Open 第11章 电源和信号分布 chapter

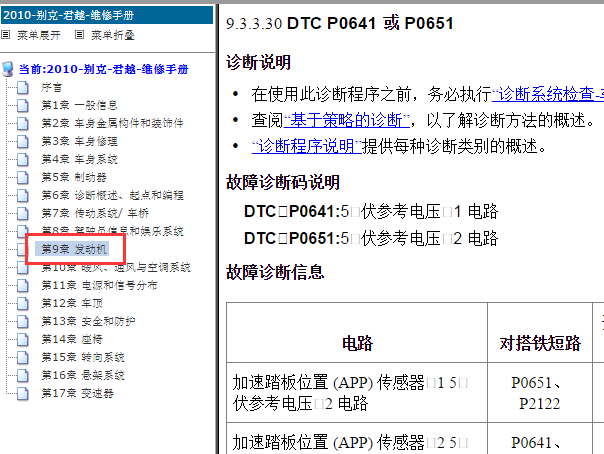click(99, 285)
